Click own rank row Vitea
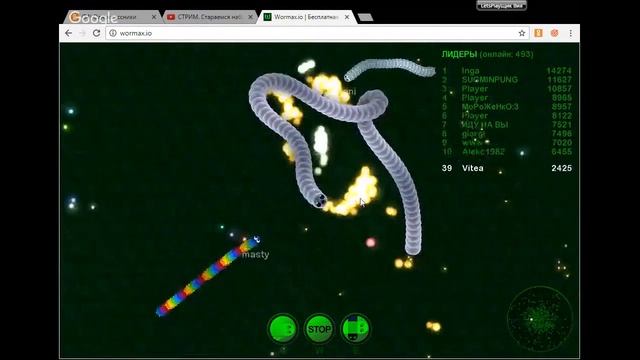640x360 pixels. pyautogui.click(x=507, y=168)
